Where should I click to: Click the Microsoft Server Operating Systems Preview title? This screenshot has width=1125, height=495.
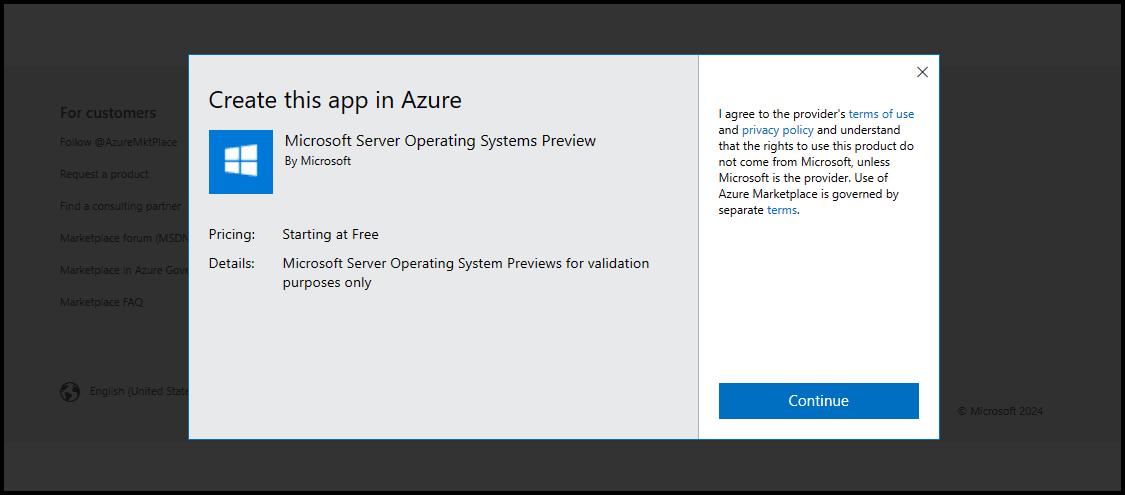point(440,141)
